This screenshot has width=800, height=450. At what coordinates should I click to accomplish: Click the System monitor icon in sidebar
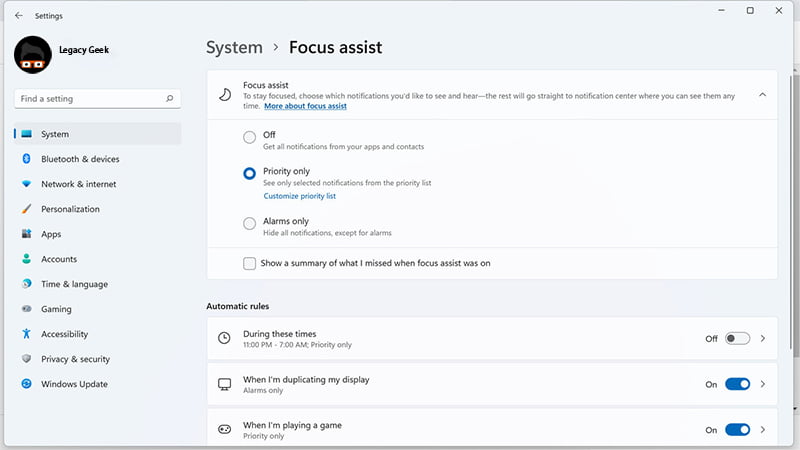click(27, 134)
